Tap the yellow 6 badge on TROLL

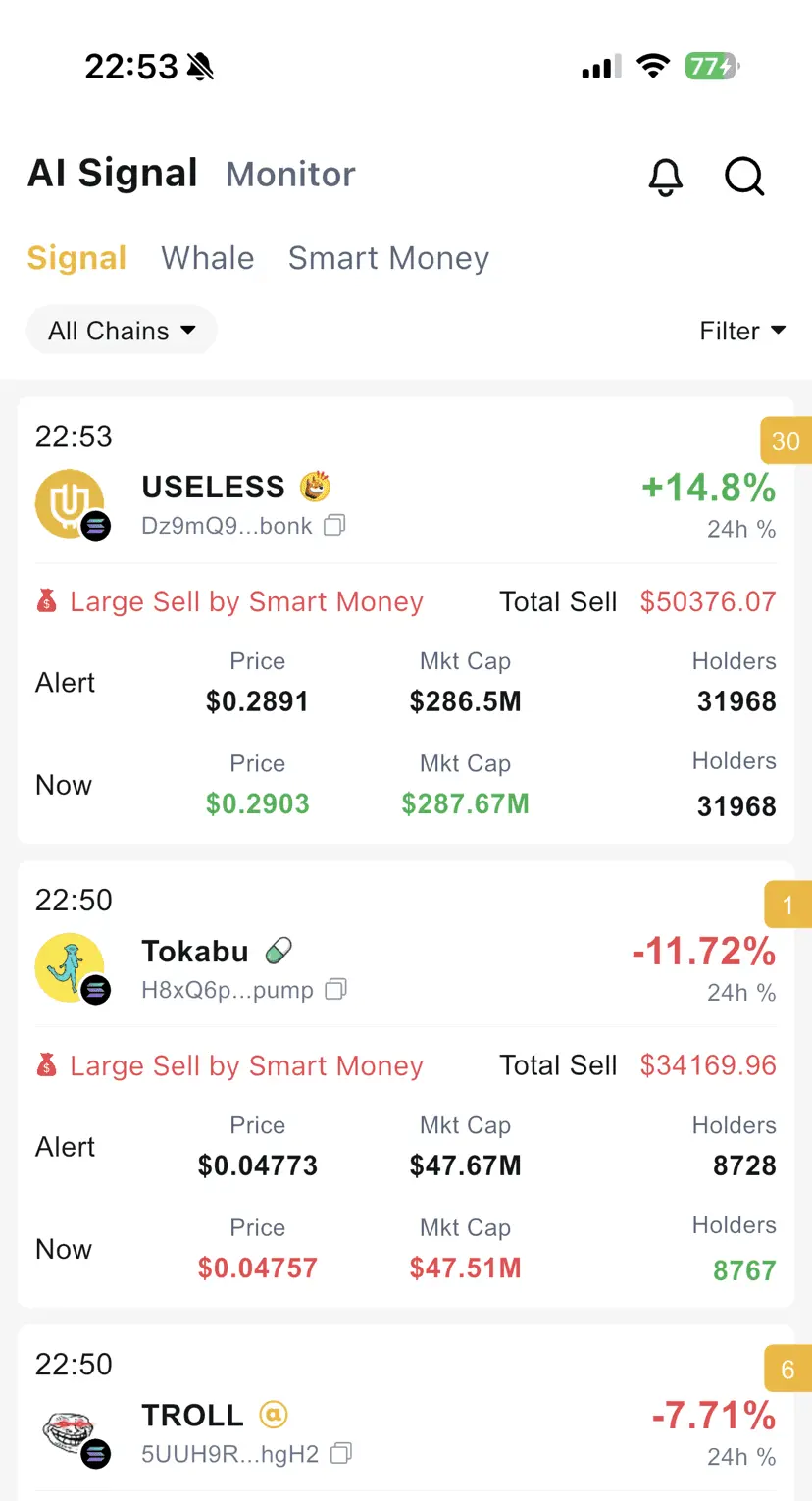click(x=787, y=1369)
